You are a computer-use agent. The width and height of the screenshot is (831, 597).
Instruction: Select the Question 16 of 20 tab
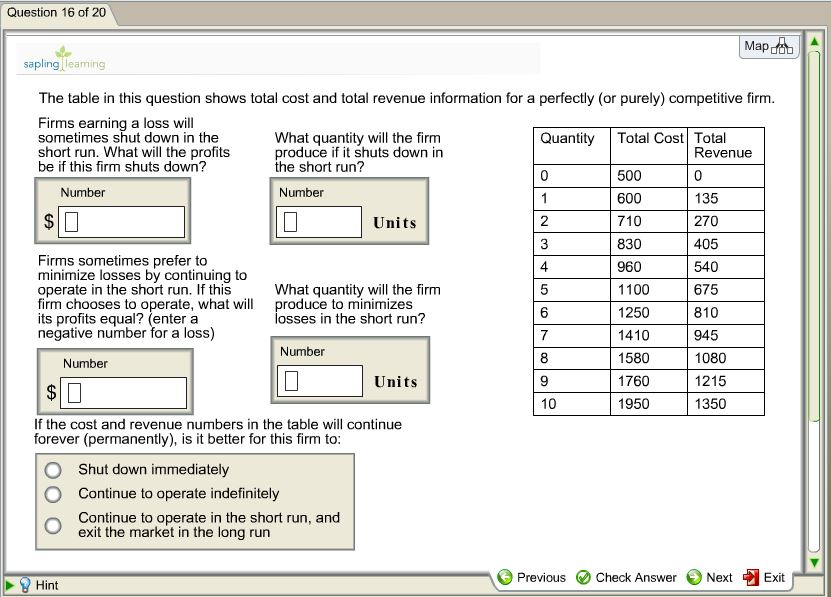(57, 13)
